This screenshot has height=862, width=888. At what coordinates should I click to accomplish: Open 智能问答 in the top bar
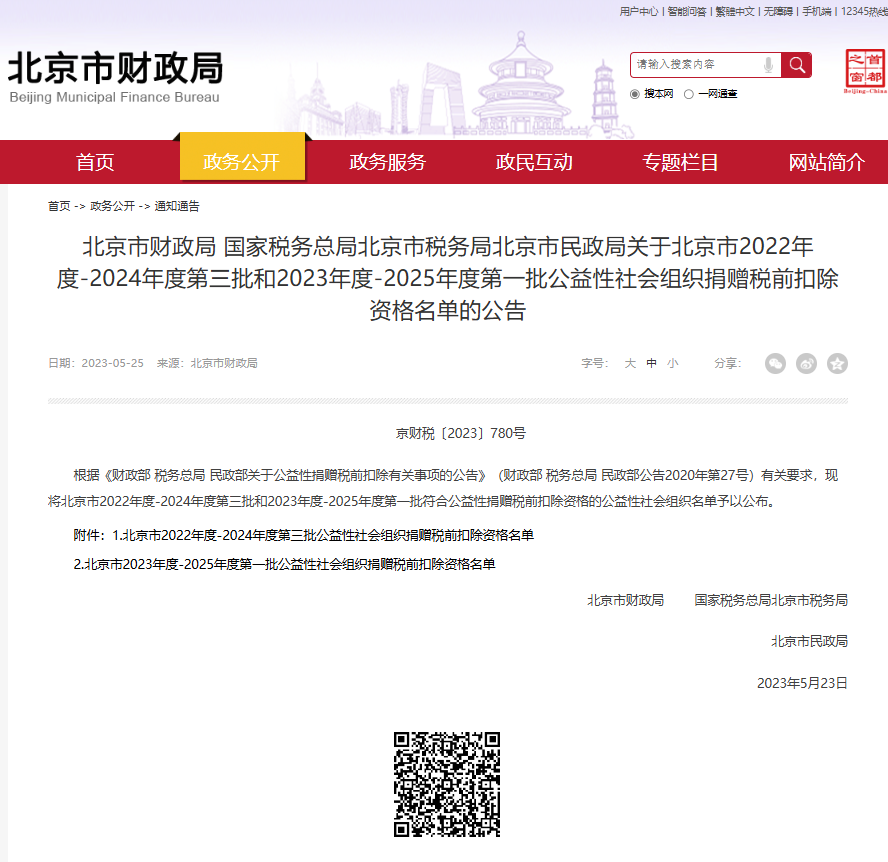click(687, 11)
